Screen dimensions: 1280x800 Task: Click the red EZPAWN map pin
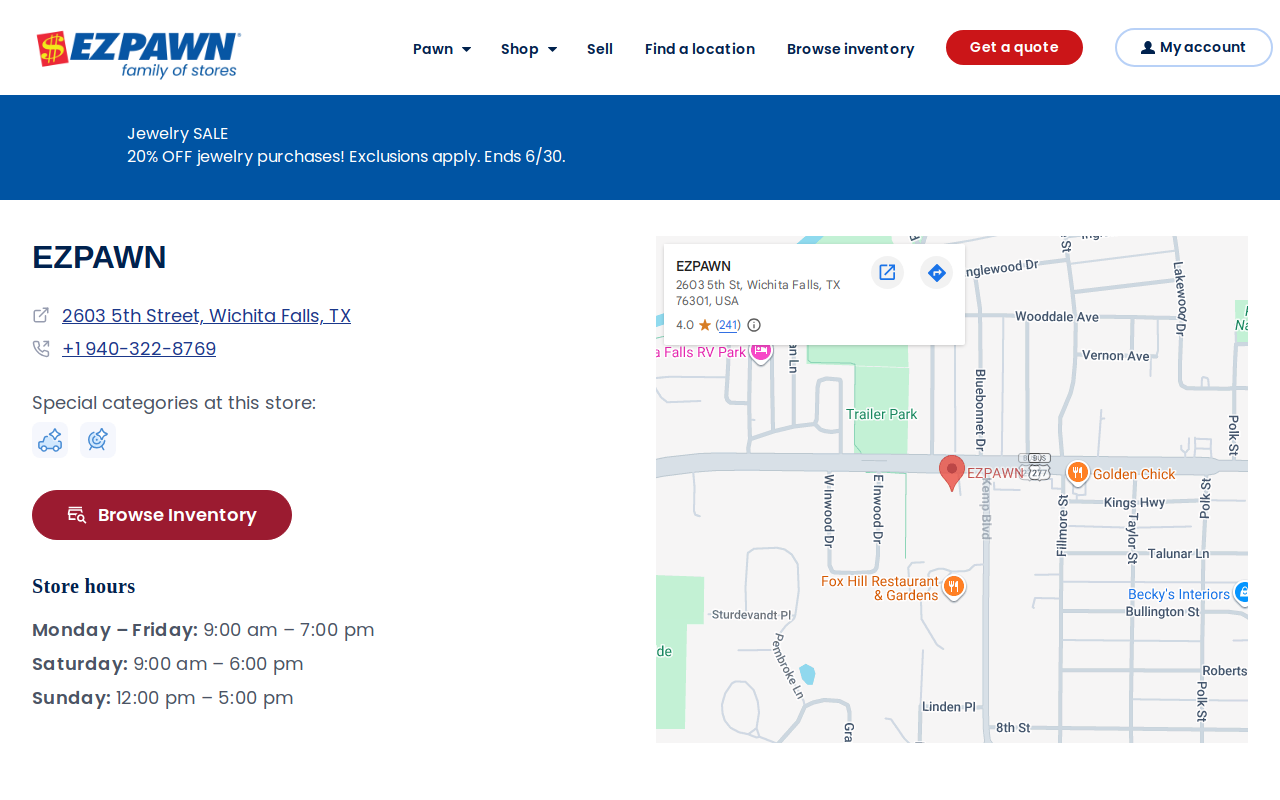tap(952, 472)
